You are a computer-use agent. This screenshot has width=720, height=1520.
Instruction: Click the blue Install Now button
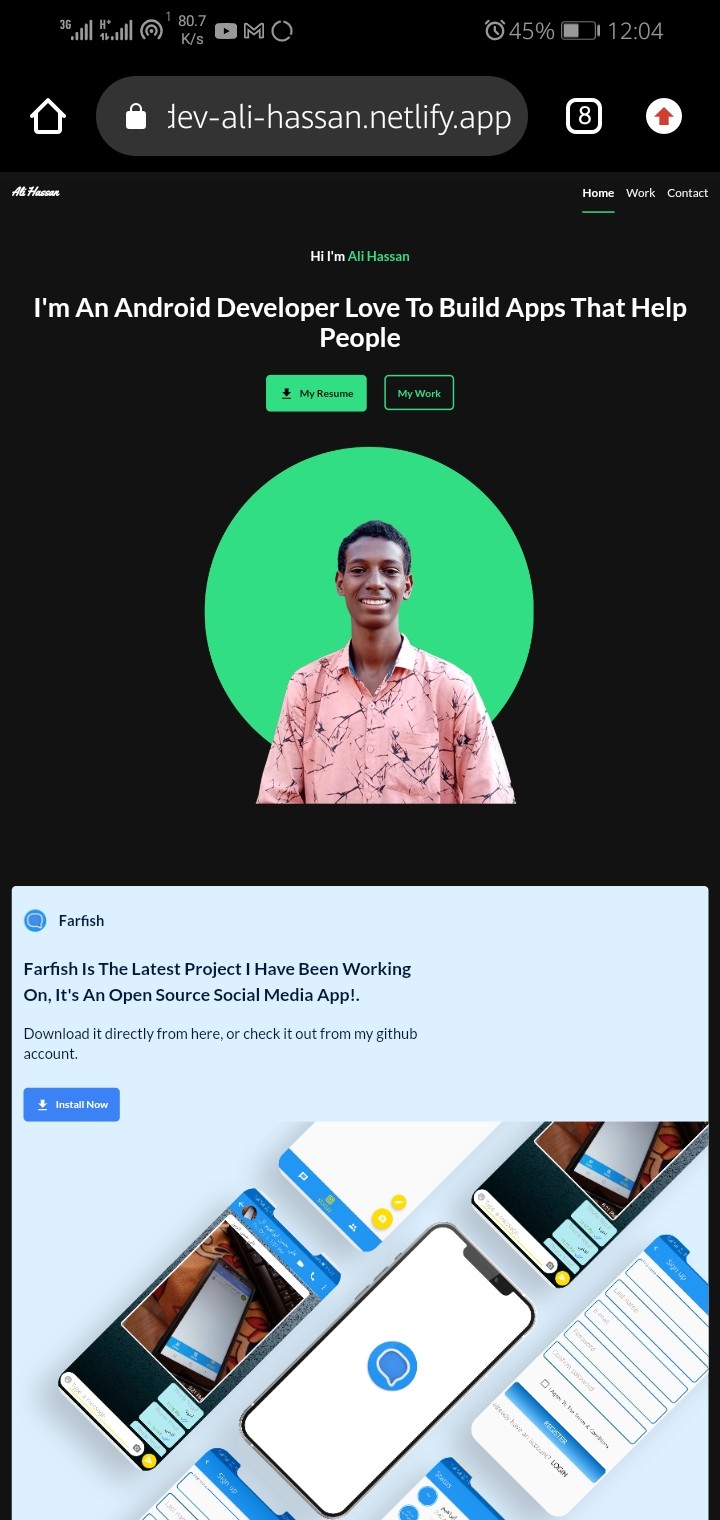click(71, 1104)
